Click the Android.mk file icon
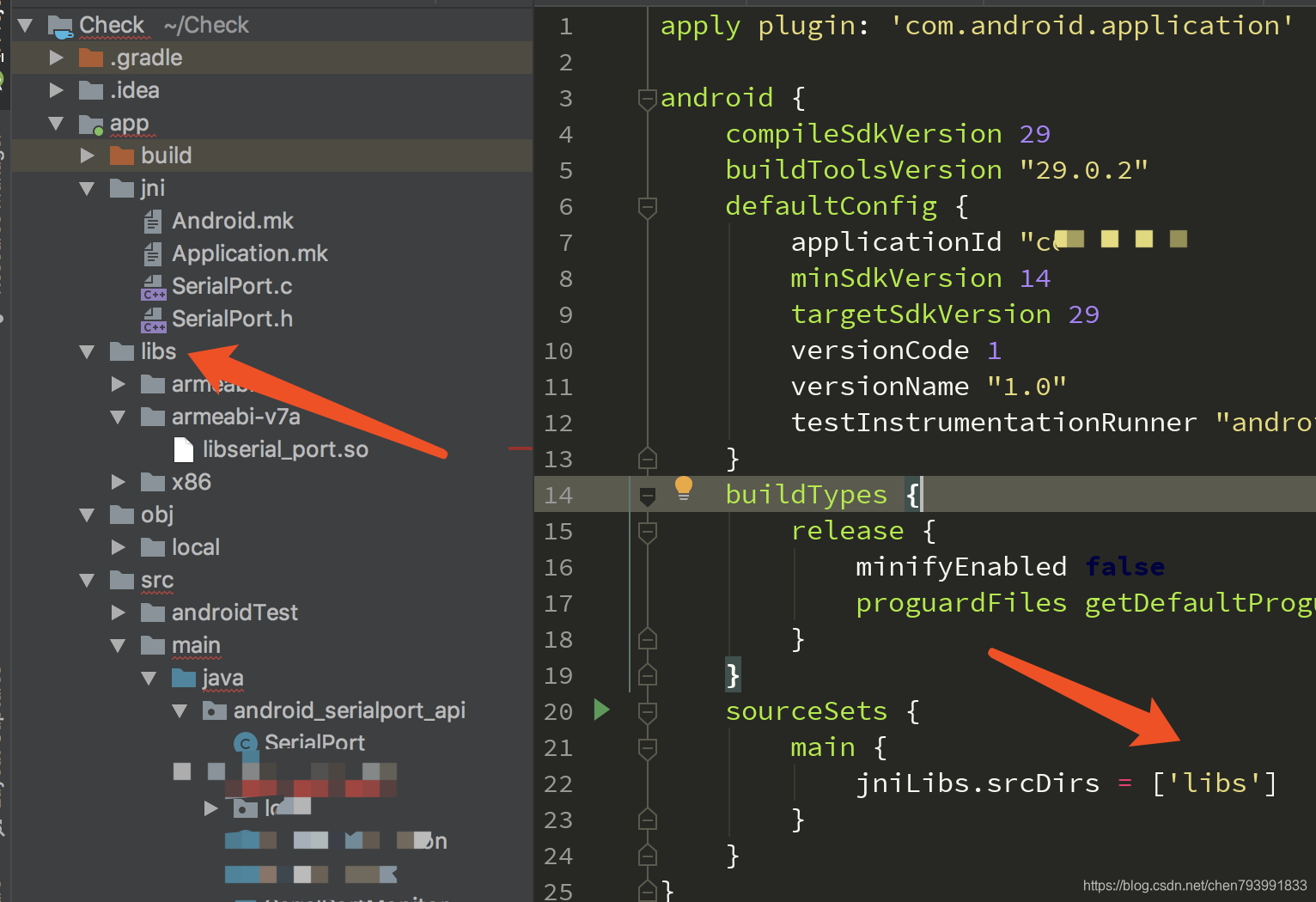Screen dimensions: 1316x902 click(152, 222)
